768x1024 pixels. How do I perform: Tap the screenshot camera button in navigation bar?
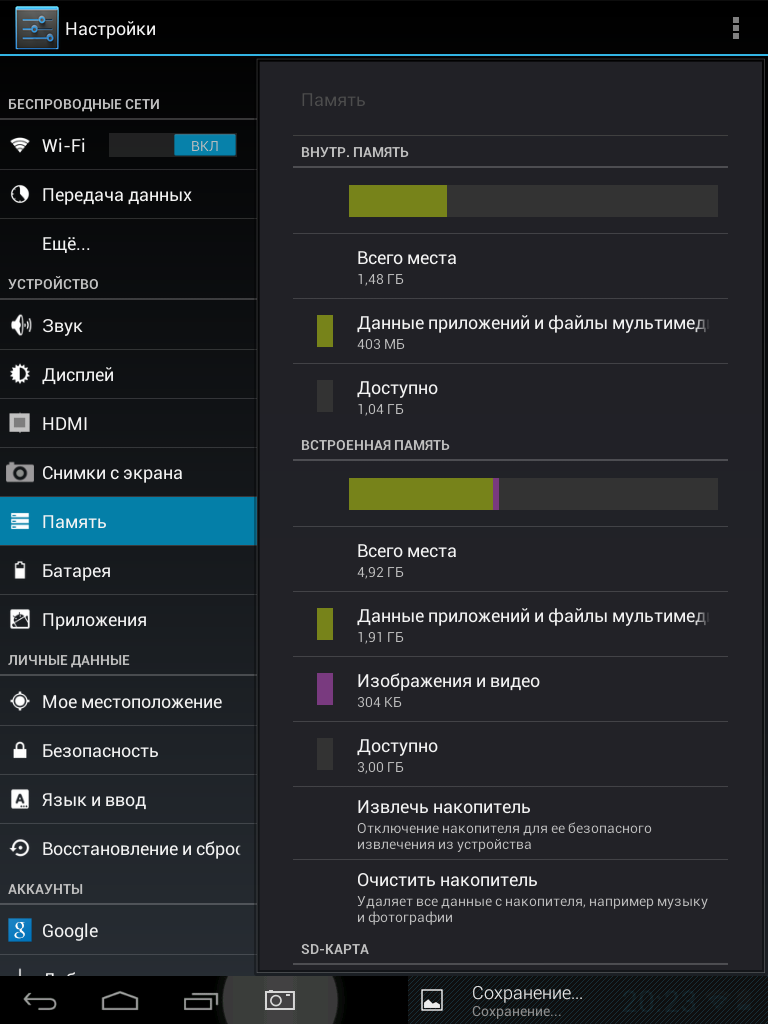(x=279, y=1000)
